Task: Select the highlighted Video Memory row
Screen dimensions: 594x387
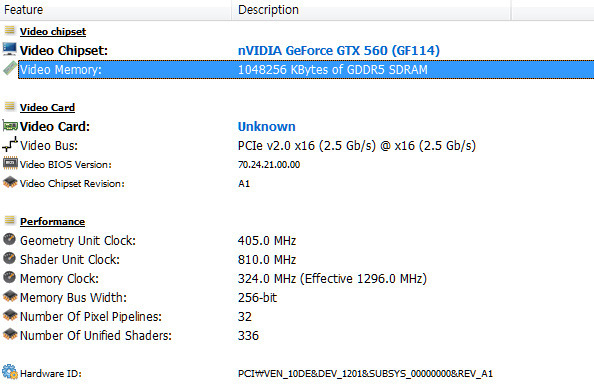Action: 306,69
